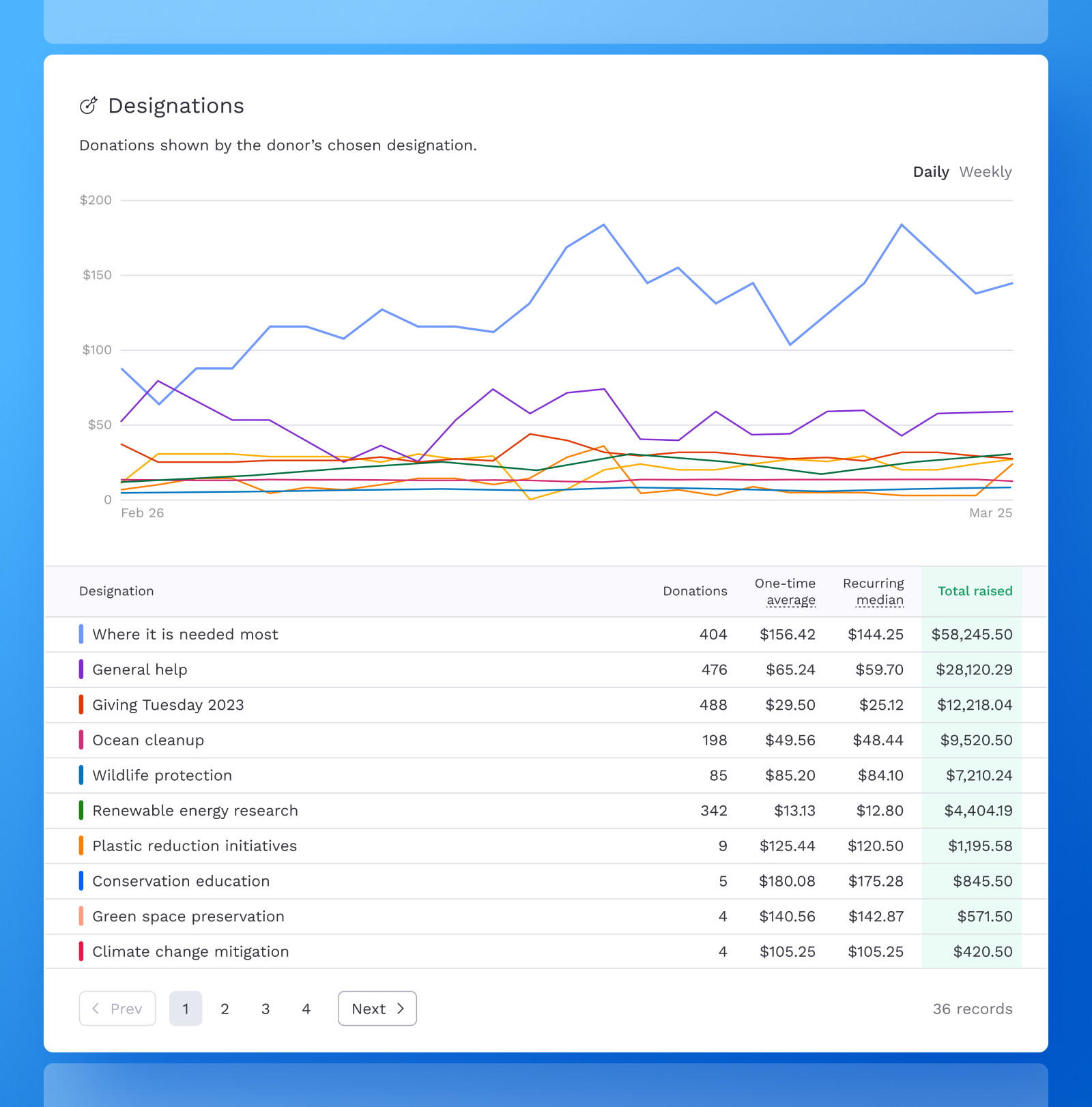1092x1107 pixels.
Task: Go to page 2
Action: (225, 1009)
